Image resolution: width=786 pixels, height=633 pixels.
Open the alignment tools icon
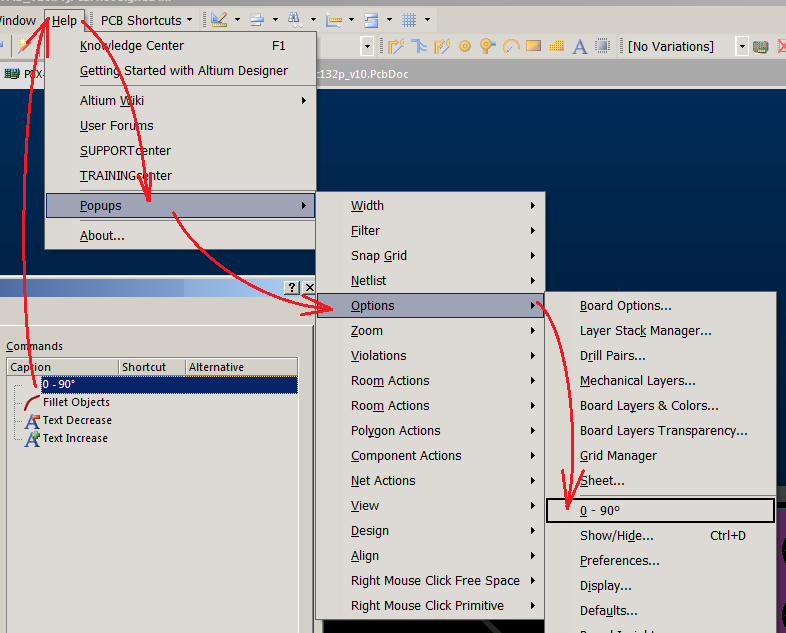click(x=257, y=20)
